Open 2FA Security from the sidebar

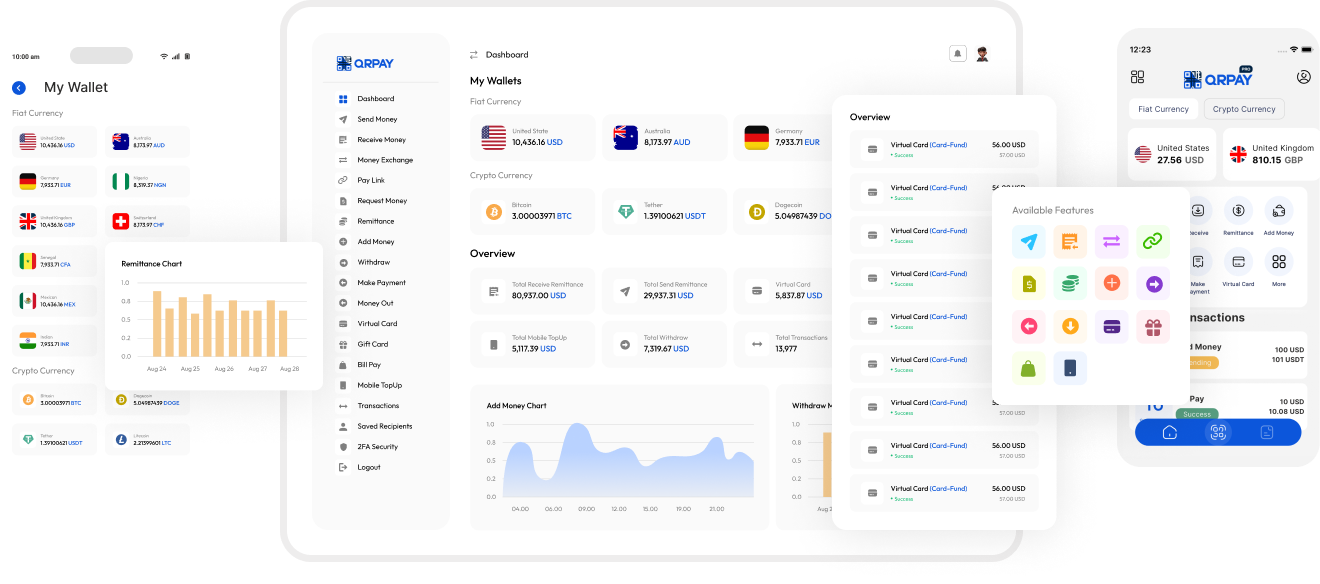click(x=377, y=447)
